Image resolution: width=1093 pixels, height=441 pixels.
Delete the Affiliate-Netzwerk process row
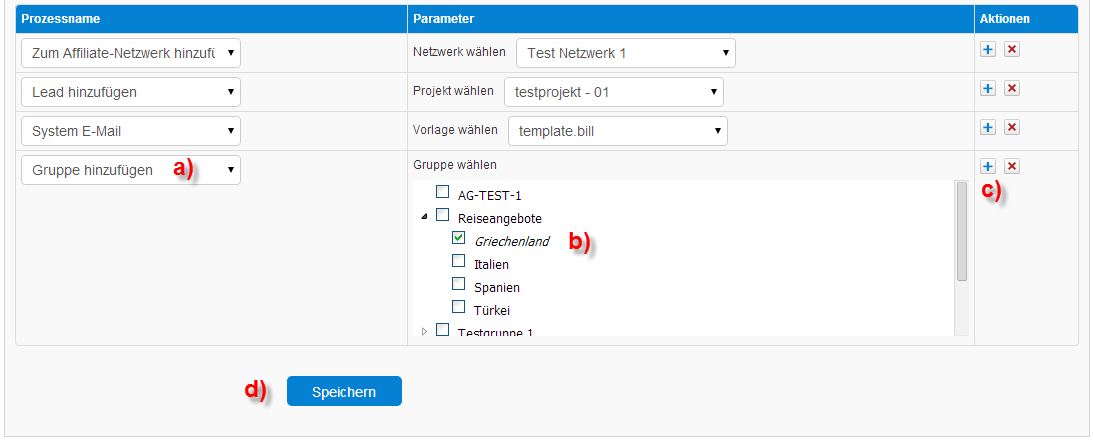[x=1012, y=49]
